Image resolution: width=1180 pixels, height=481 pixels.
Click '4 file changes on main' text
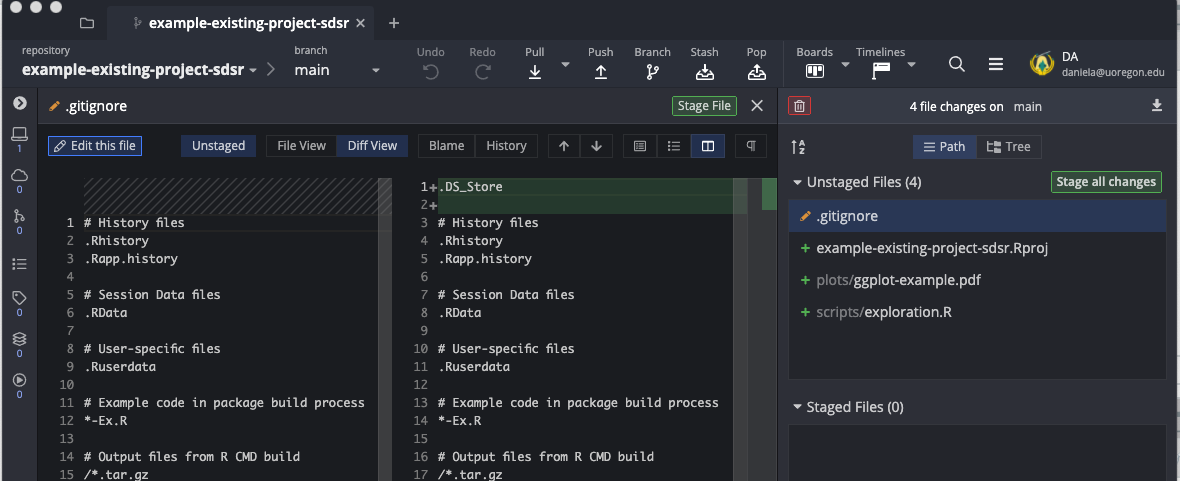pyautogui.click(x=975, y=107)
